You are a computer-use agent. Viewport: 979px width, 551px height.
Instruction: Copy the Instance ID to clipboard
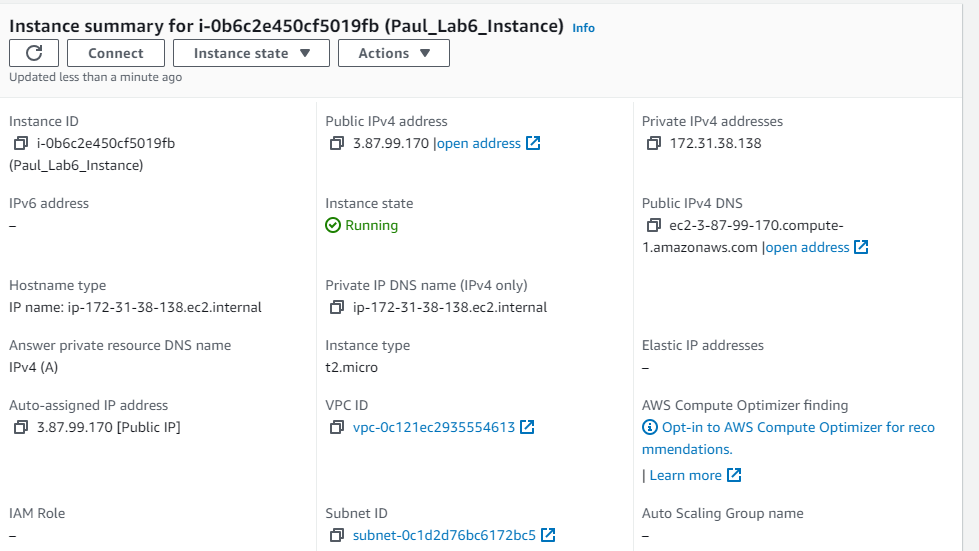(x=21, y=143)
